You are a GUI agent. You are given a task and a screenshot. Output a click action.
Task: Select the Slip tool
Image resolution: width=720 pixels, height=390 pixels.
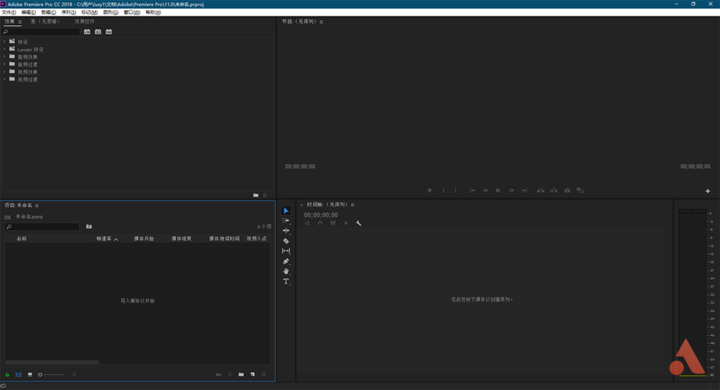tap(286, 251)
